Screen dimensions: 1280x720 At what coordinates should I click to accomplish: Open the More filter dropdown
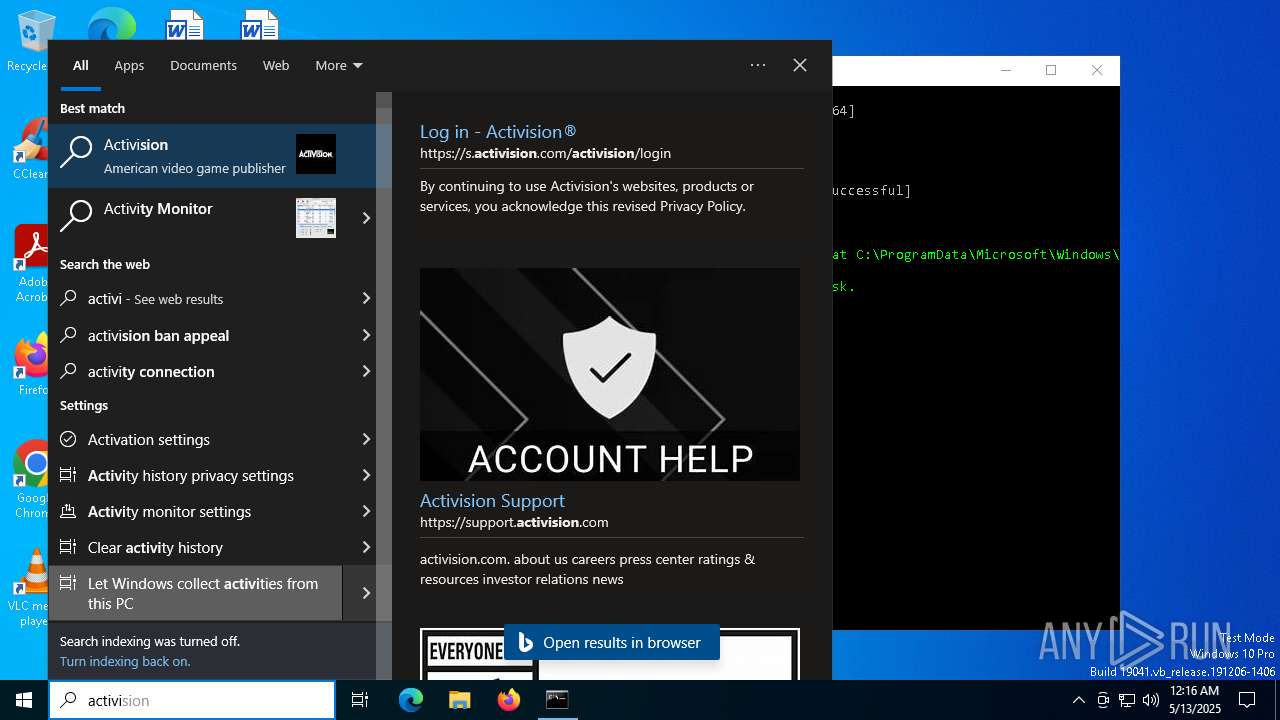(x=339, y=65)
